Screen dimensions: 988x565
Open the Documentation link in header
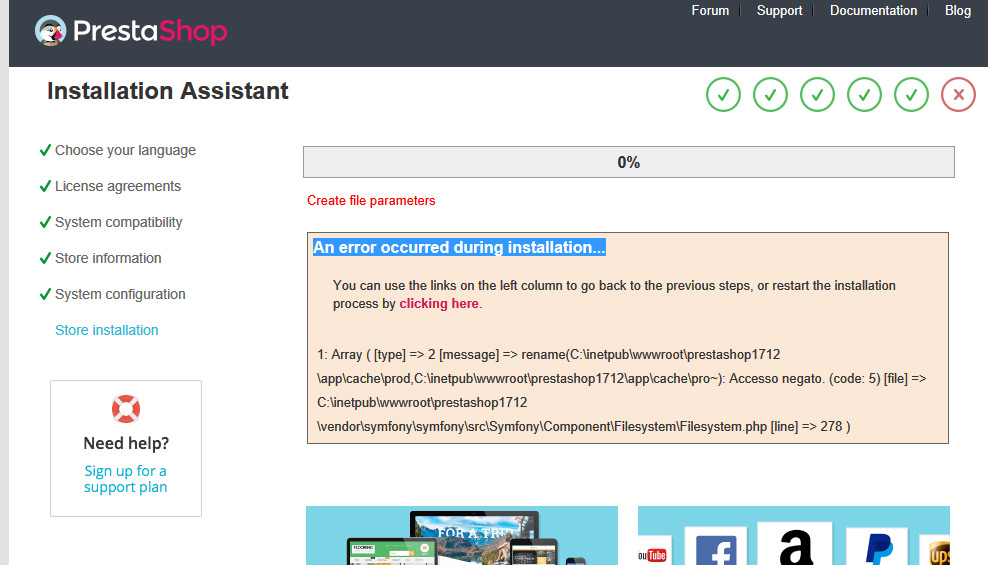[873, 11]
